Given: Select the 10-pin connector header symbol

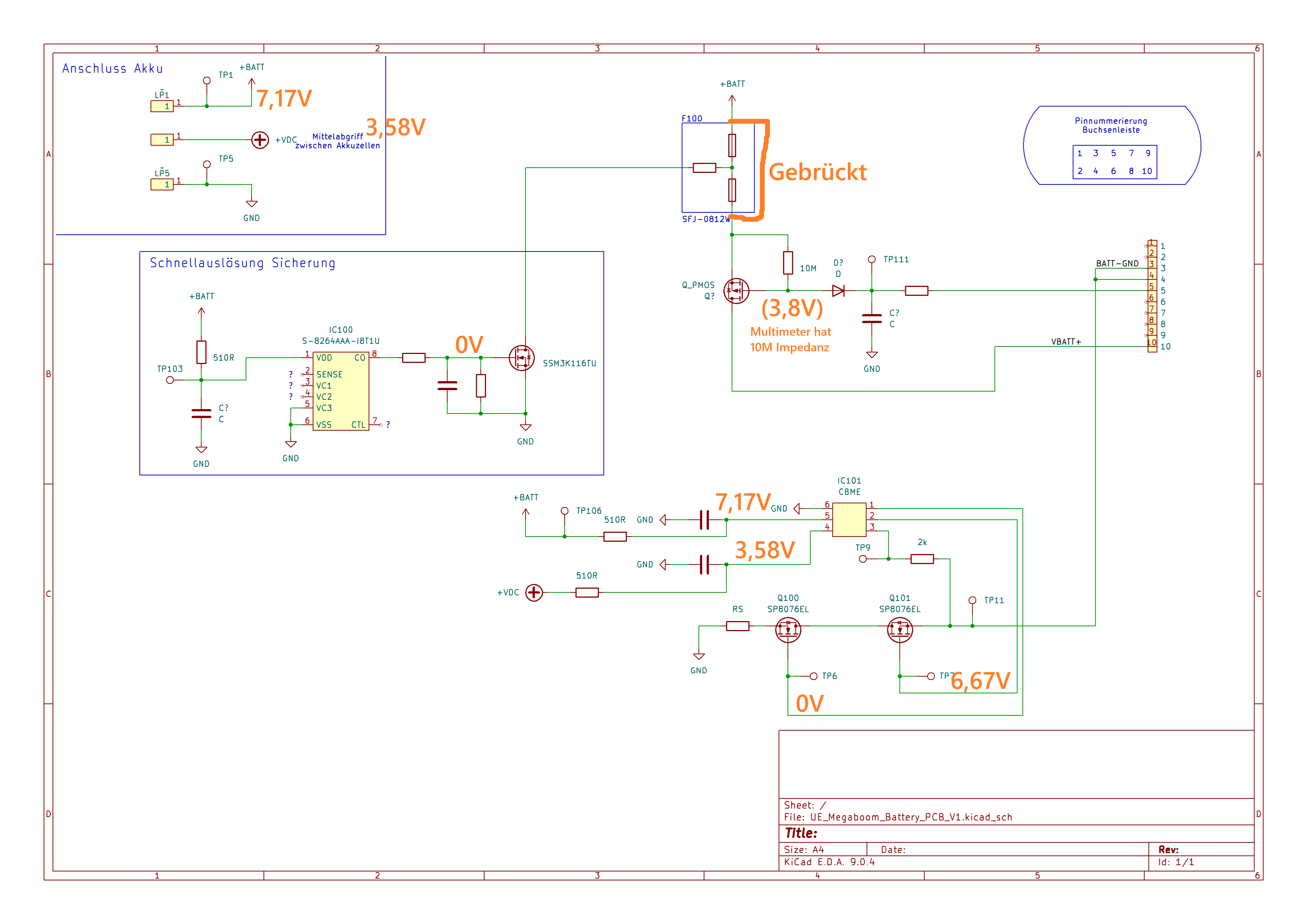Looking at the screenshot, I should tap(1152, 296).
